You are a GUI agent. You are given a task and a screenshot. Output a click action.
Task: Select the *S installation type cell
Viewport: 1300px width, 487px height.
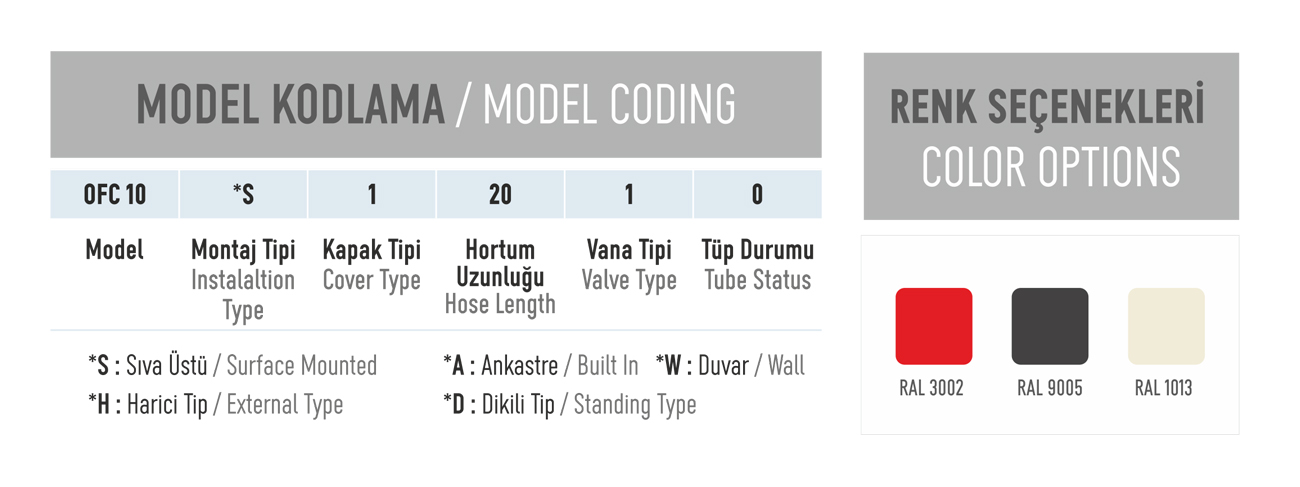click(243, 195)
